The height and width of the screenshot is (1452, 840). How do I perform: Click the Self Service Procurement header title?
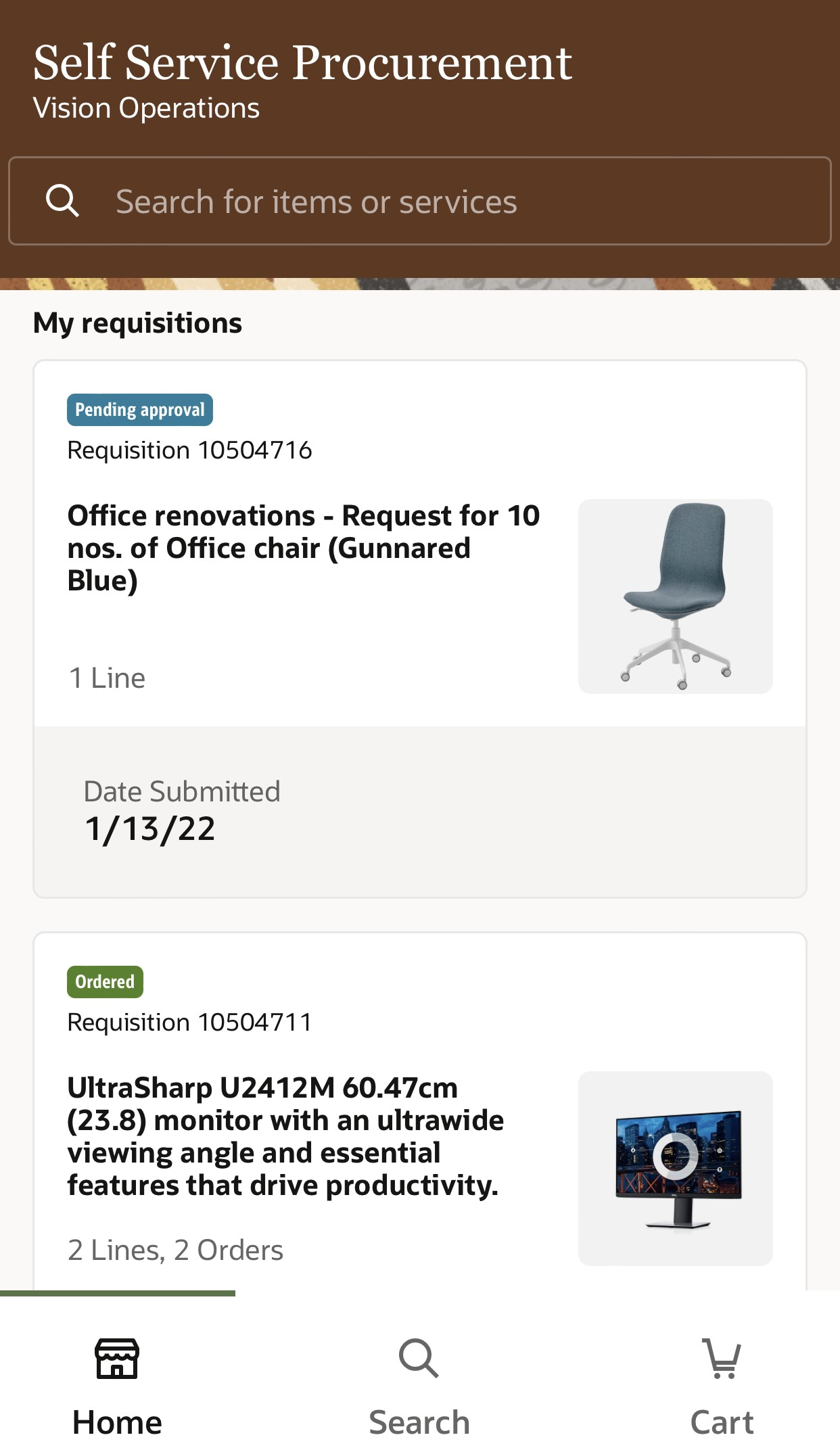(x=302, y=62)
